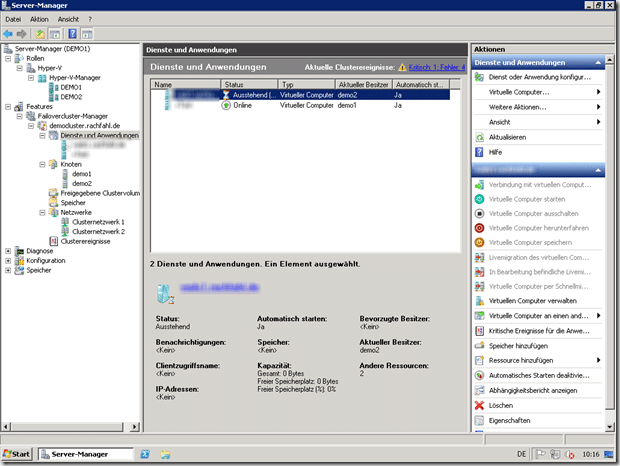Click the blue Help question mark toolbar icon
The height and width of the screenshot is (466, 620).
point(72,34)
